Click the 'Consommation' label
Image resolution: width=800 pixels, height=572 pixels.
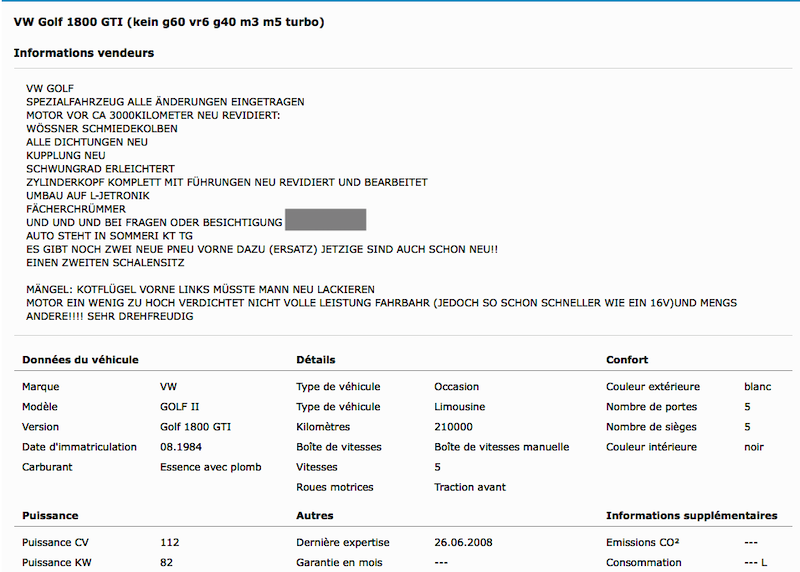pos(644,562)
